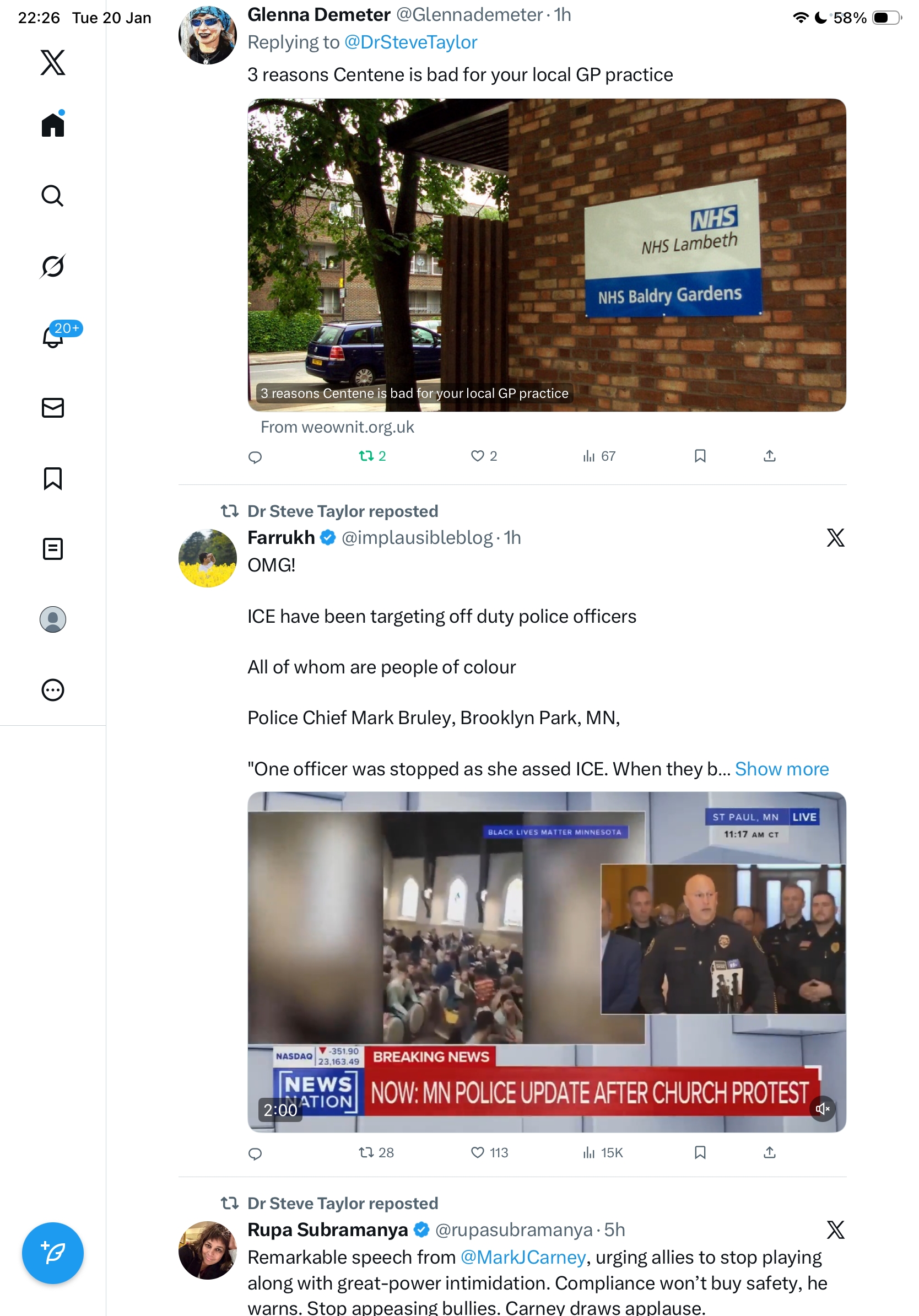Open the @MarkJCarney mention link
This screenshot has width=919, height=1316.
[x=523, y=1257]
